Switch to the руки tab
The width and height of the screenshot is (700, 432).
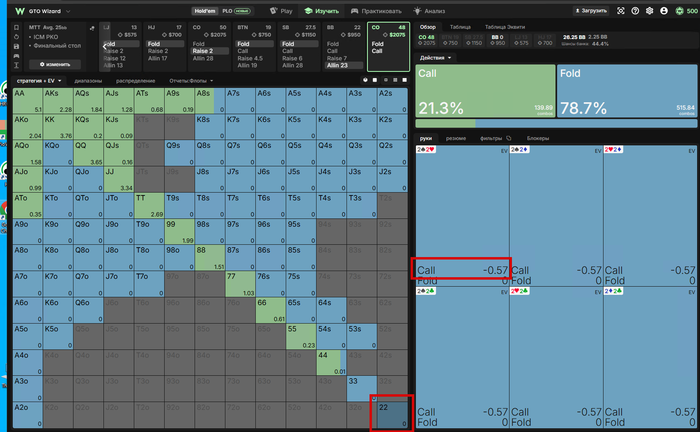[425, 138]
